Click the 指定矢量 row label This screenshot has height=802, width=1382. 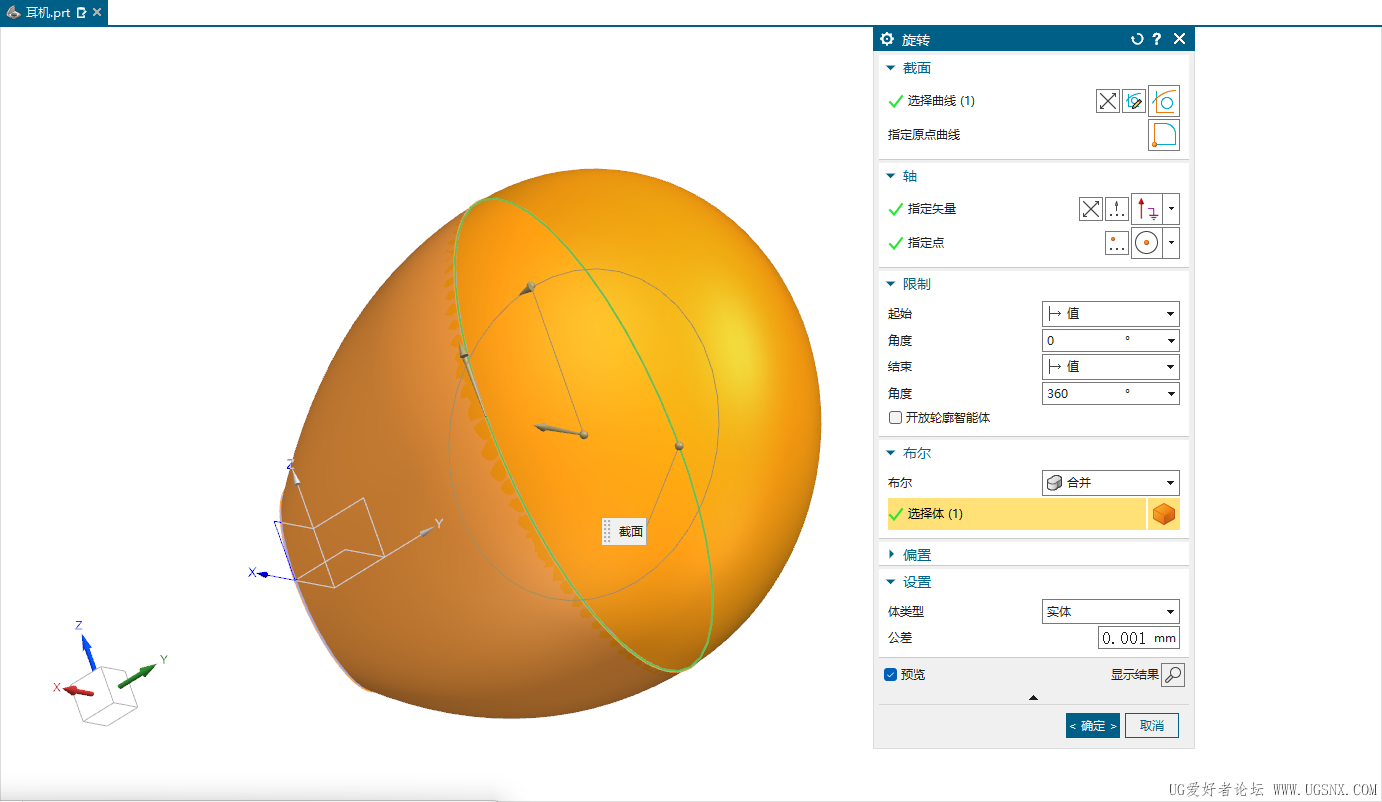click(x=932, y=209)
